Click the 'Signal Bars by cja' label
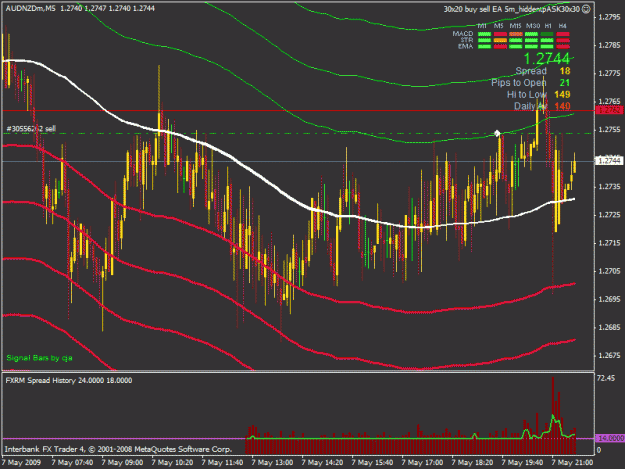 [x=39, y=358]
